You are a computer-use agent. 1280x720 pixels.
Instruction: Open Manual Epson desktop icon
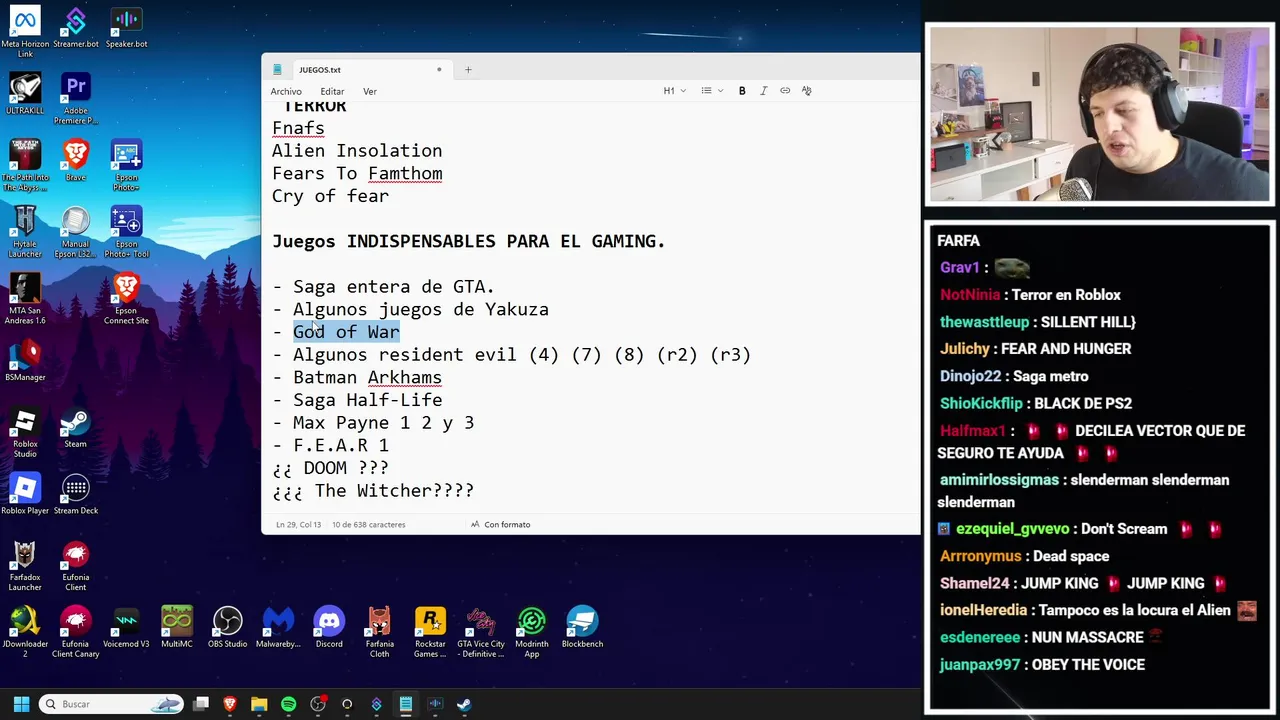75,232
